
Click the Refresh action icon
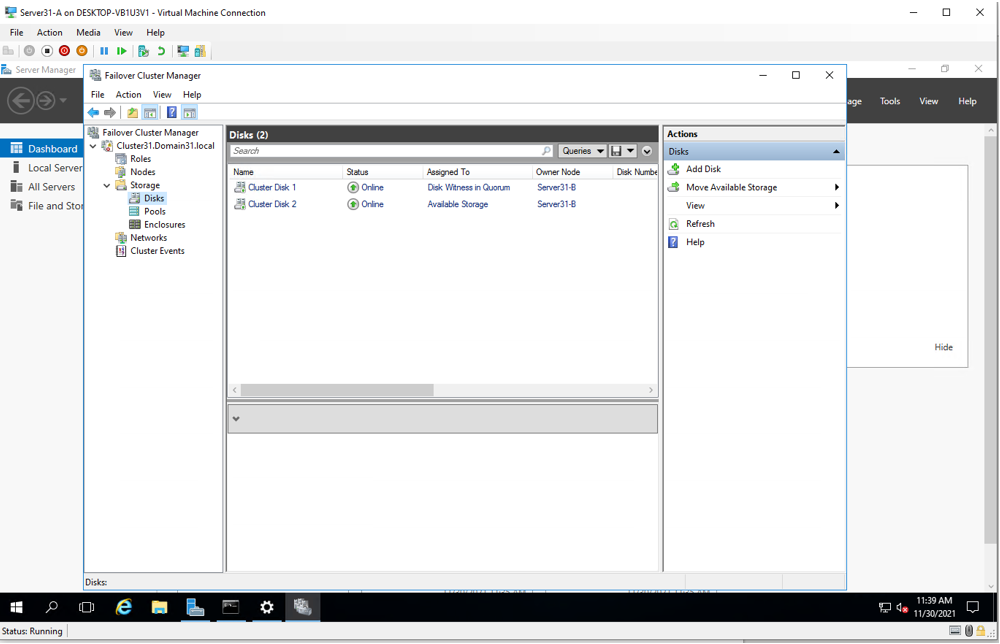pos(673,224)
